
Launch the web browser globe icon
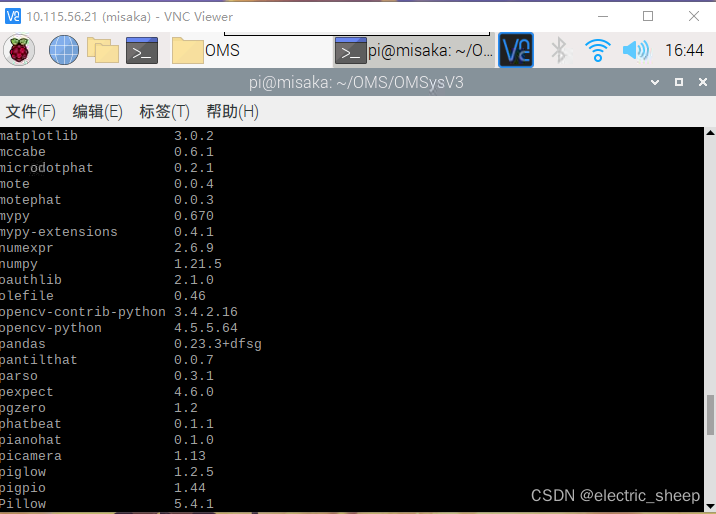point(63,50)
